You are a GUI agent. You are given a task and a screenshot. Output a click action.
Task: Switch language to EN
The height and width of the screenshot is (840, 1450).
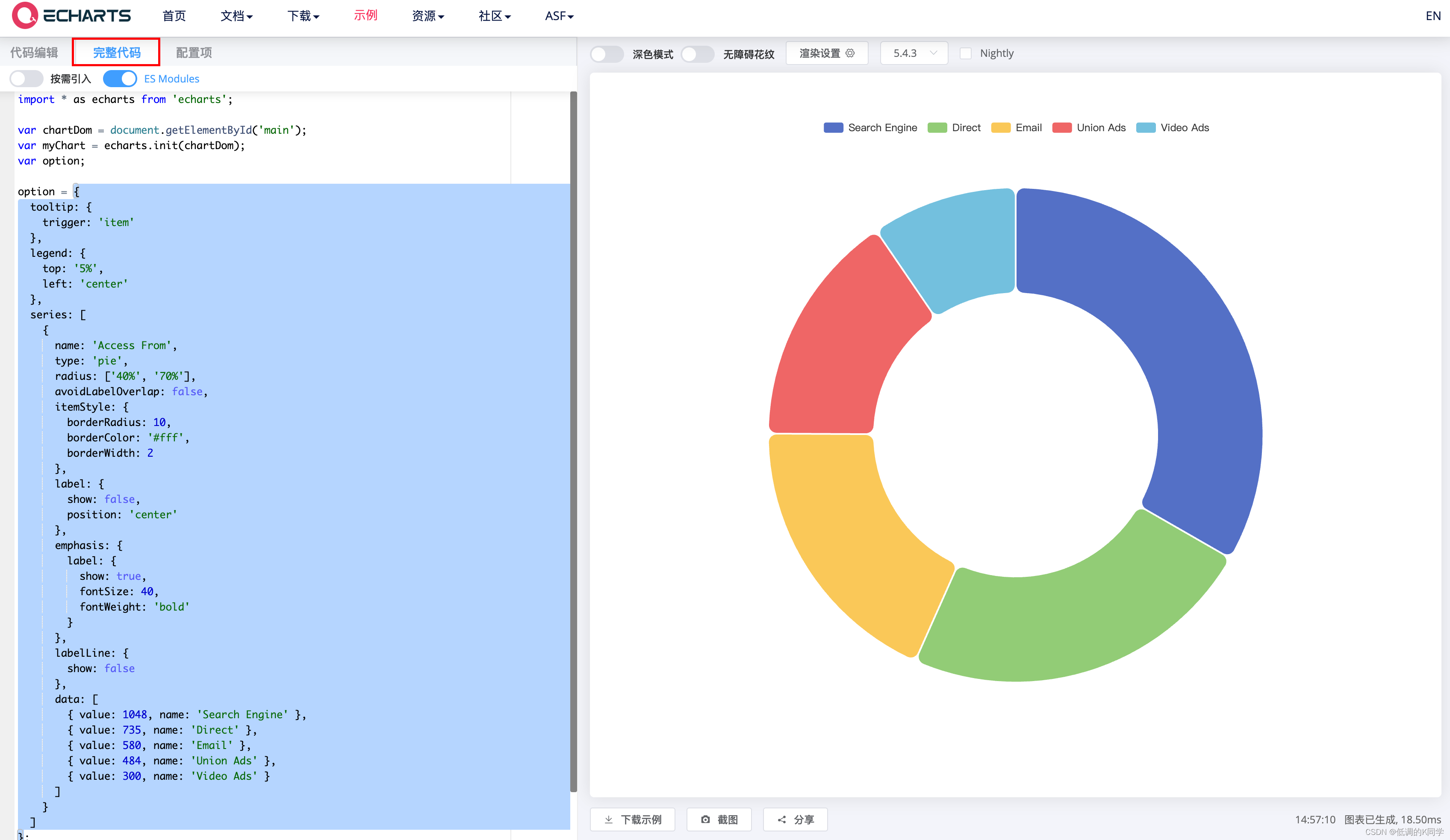[x=1433, y=15]
